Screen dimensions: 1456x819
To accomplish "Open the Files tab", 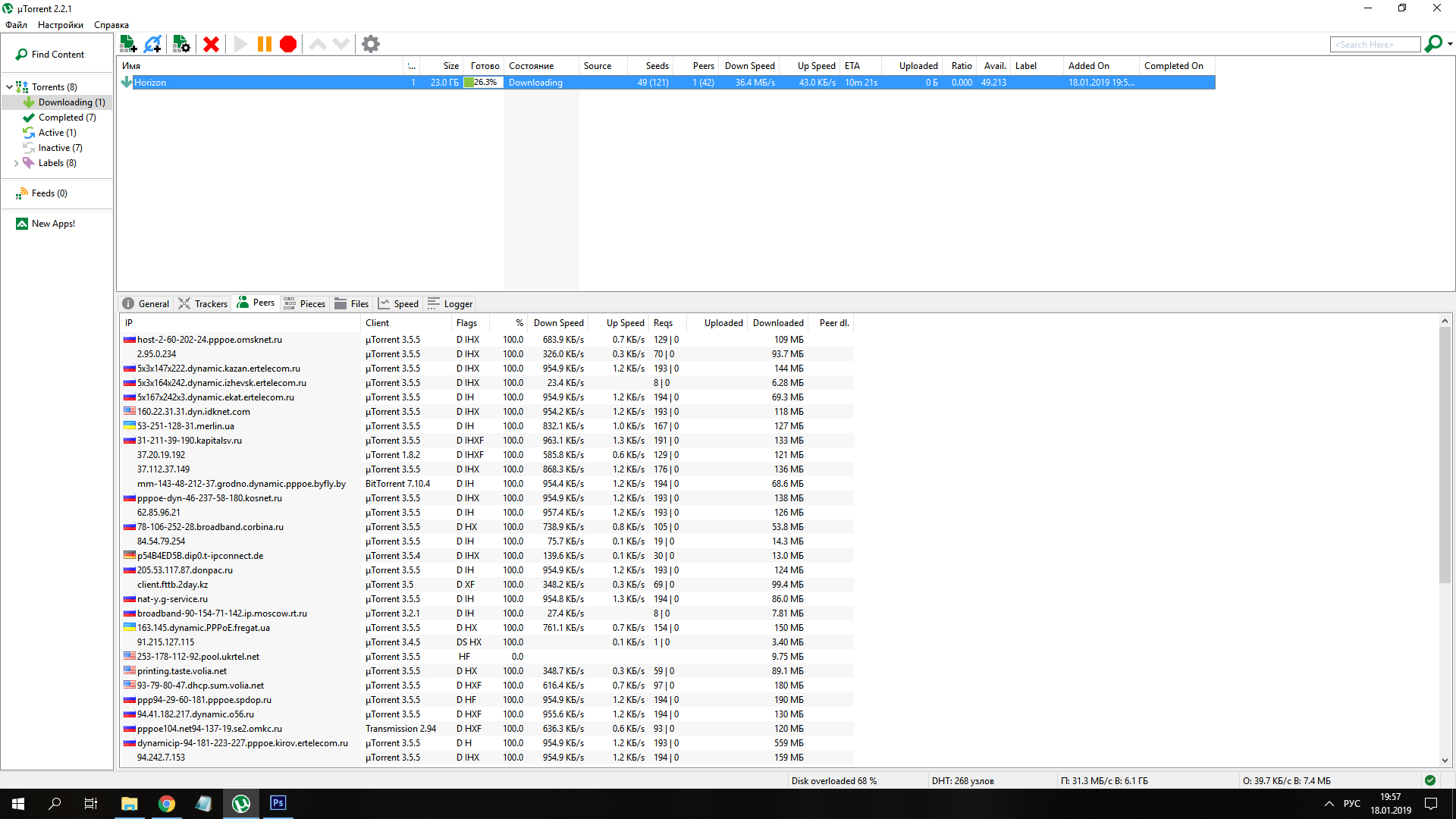I will [352, 303].
